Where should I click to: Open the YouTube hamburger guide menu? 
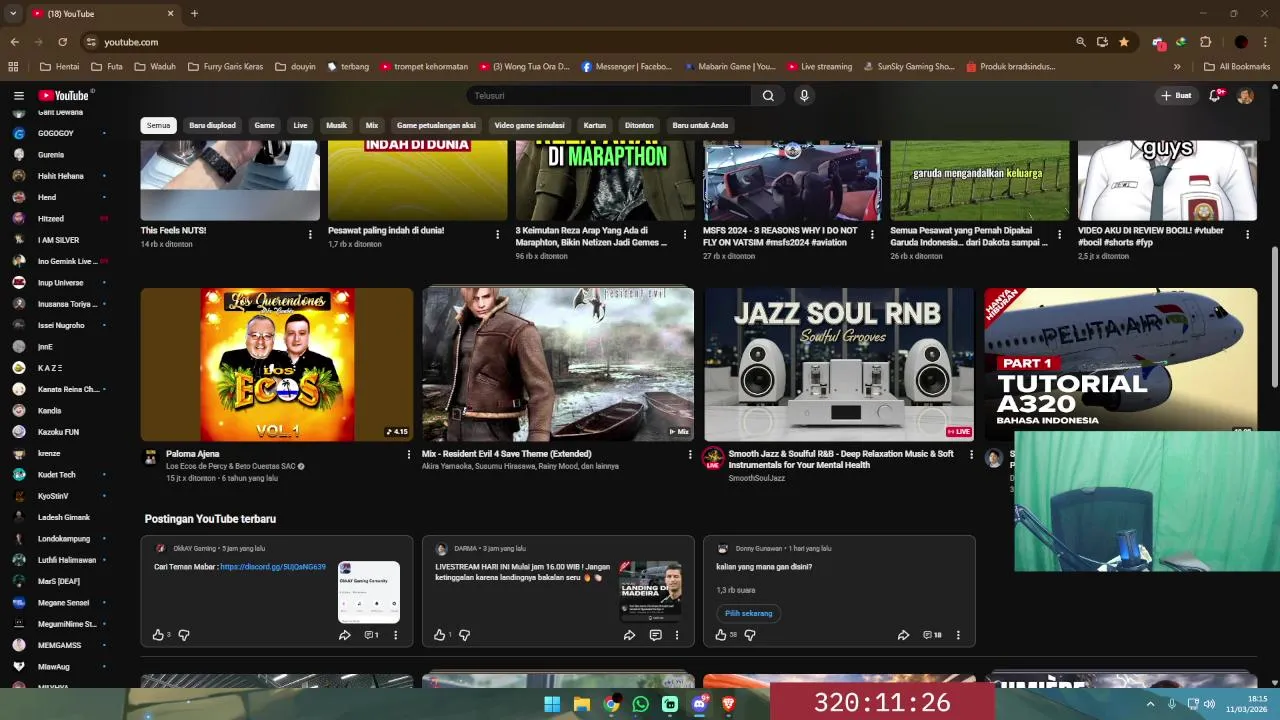[18, 96]
